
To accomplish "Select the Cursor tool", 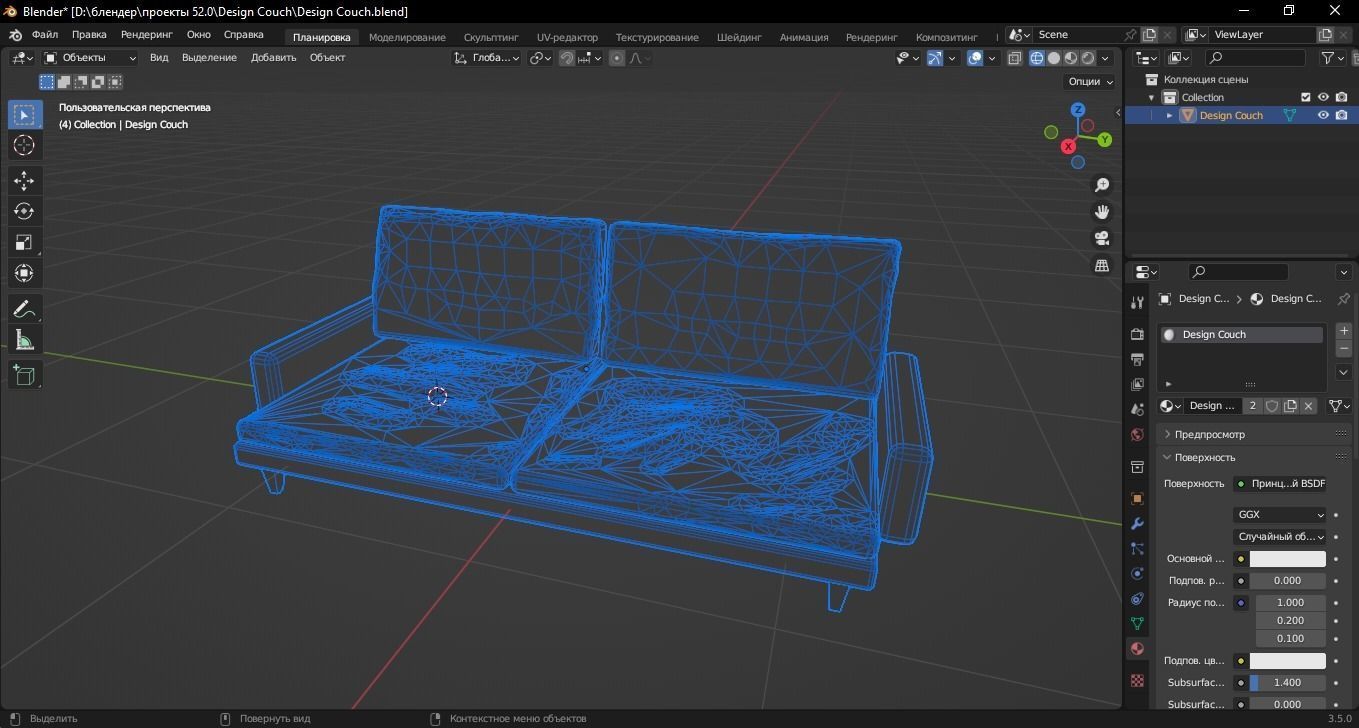I will point(24,145).
